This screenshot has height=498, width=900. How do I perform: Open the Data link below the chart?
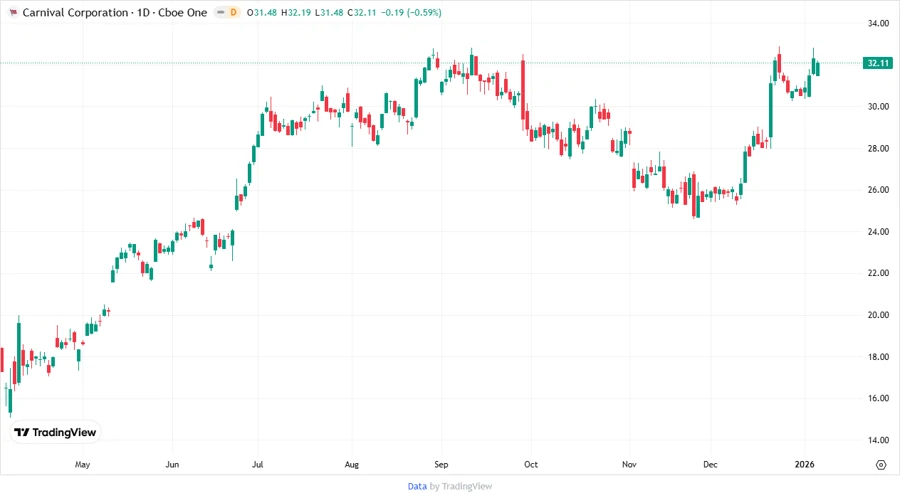417,486
